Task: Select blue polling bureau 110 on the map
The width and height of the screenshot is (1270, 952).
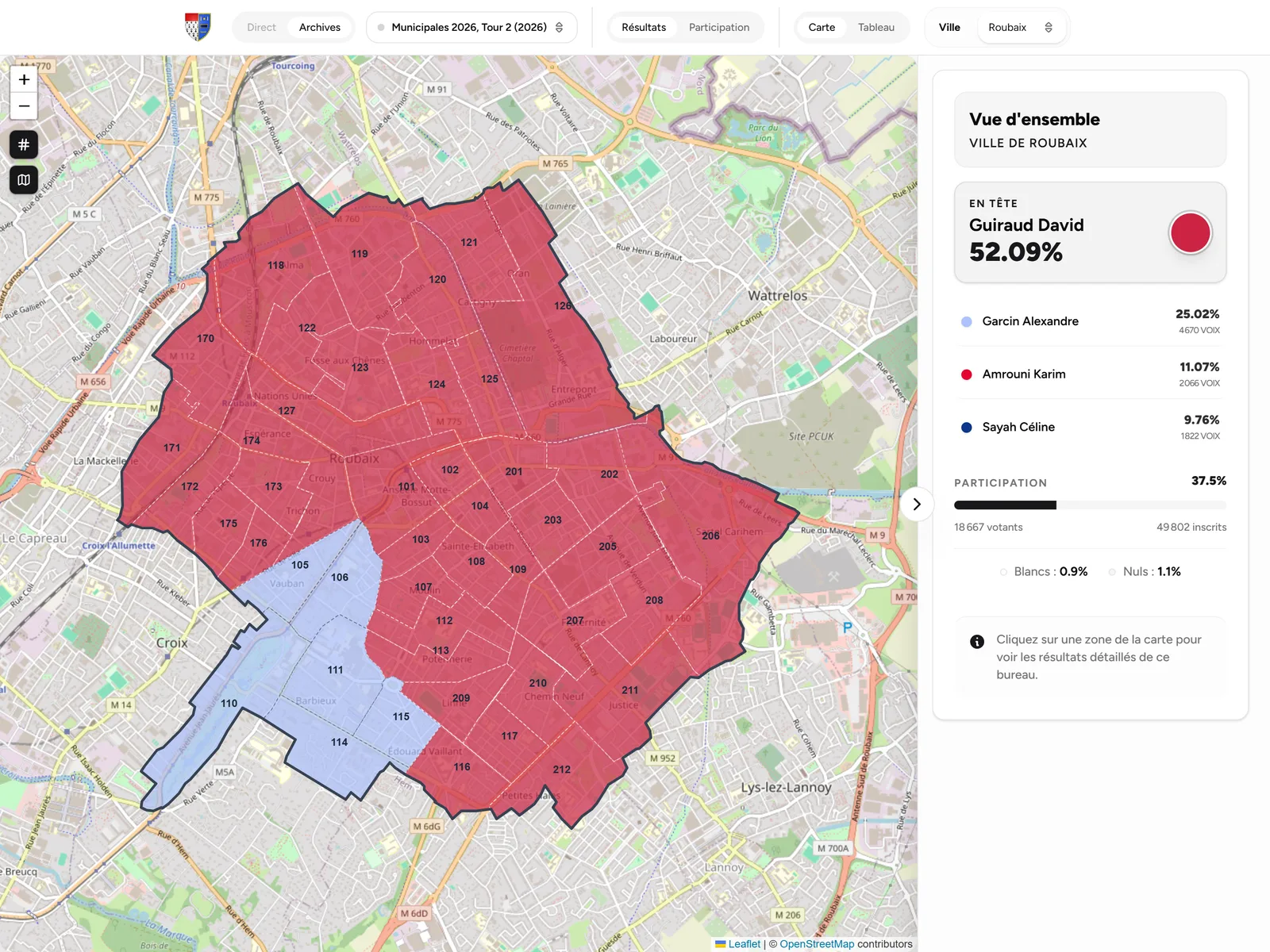Action: pos(229,703)
